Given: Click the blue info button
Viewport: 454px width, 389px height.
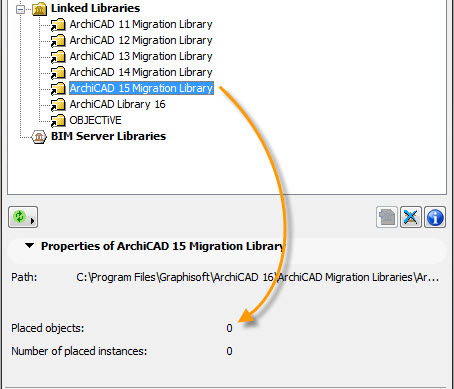Looking at the screenshot, I should pos(435,217).
